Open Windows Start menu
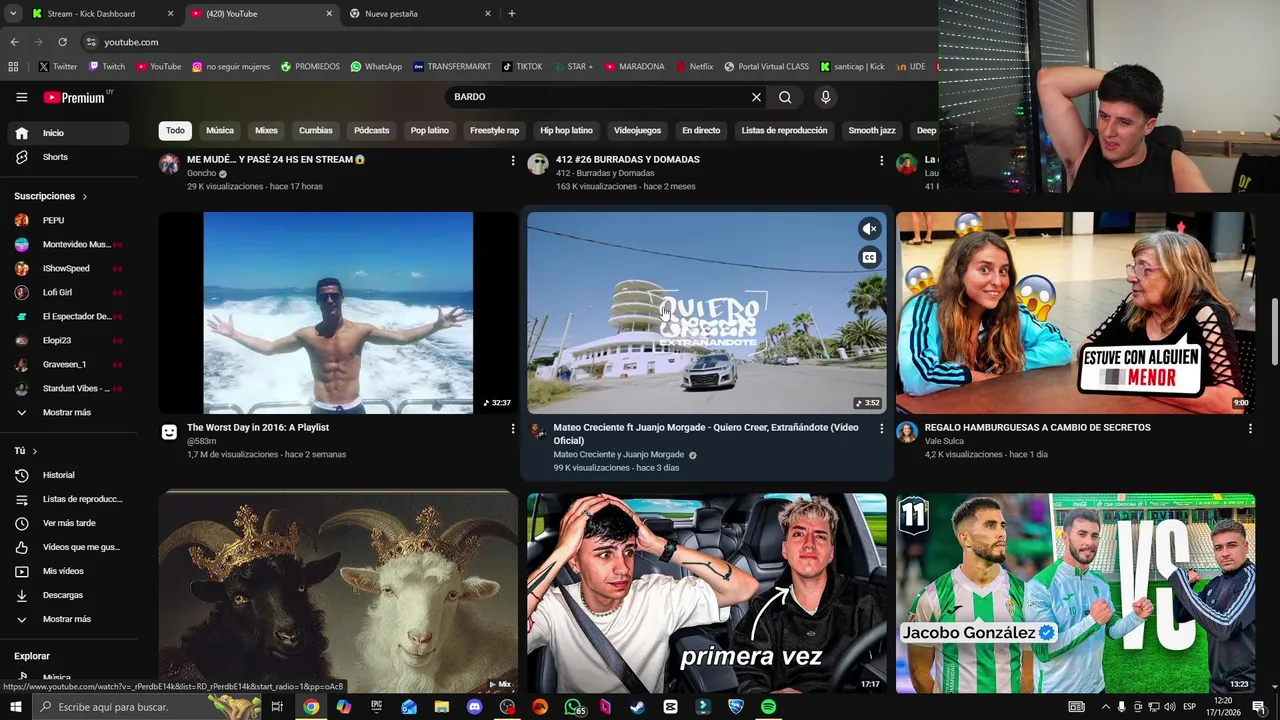Screen dimensions: 1280x720 pyautogui.click(x=14, y=707)
